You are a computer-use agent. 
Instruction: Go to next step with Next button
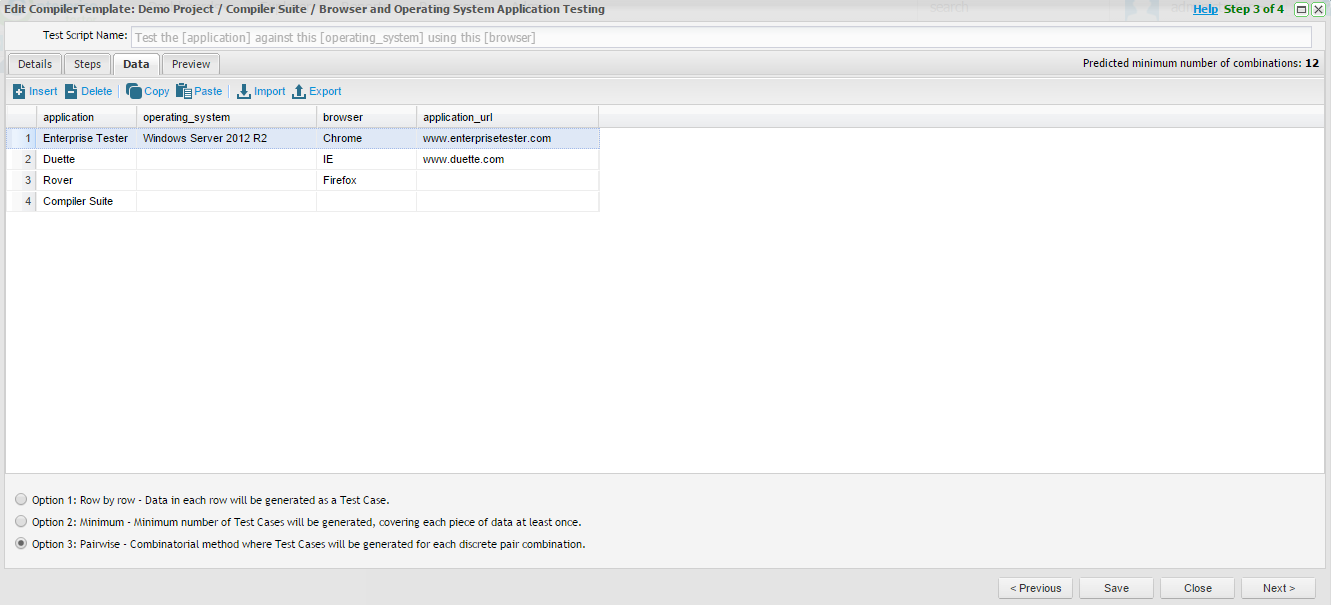point(1278,588)
